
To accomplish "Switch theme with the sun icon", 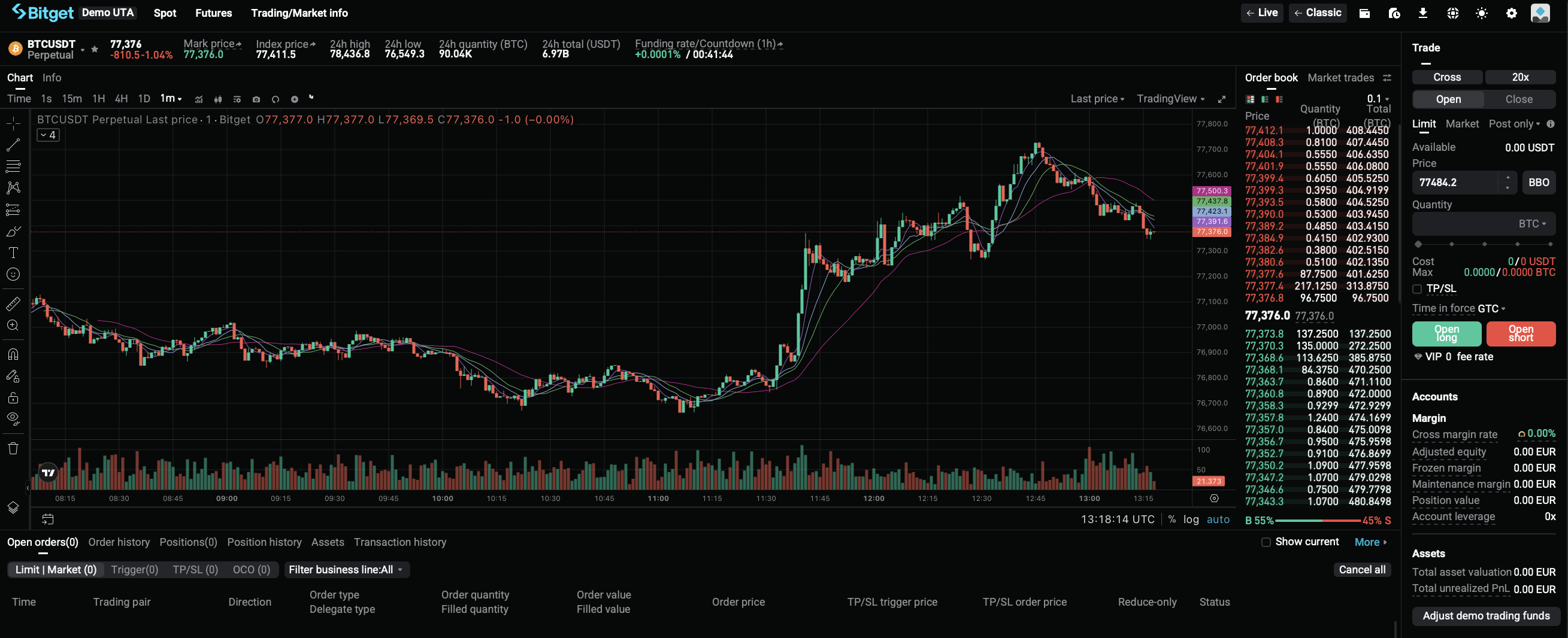I will point(1482,13).
